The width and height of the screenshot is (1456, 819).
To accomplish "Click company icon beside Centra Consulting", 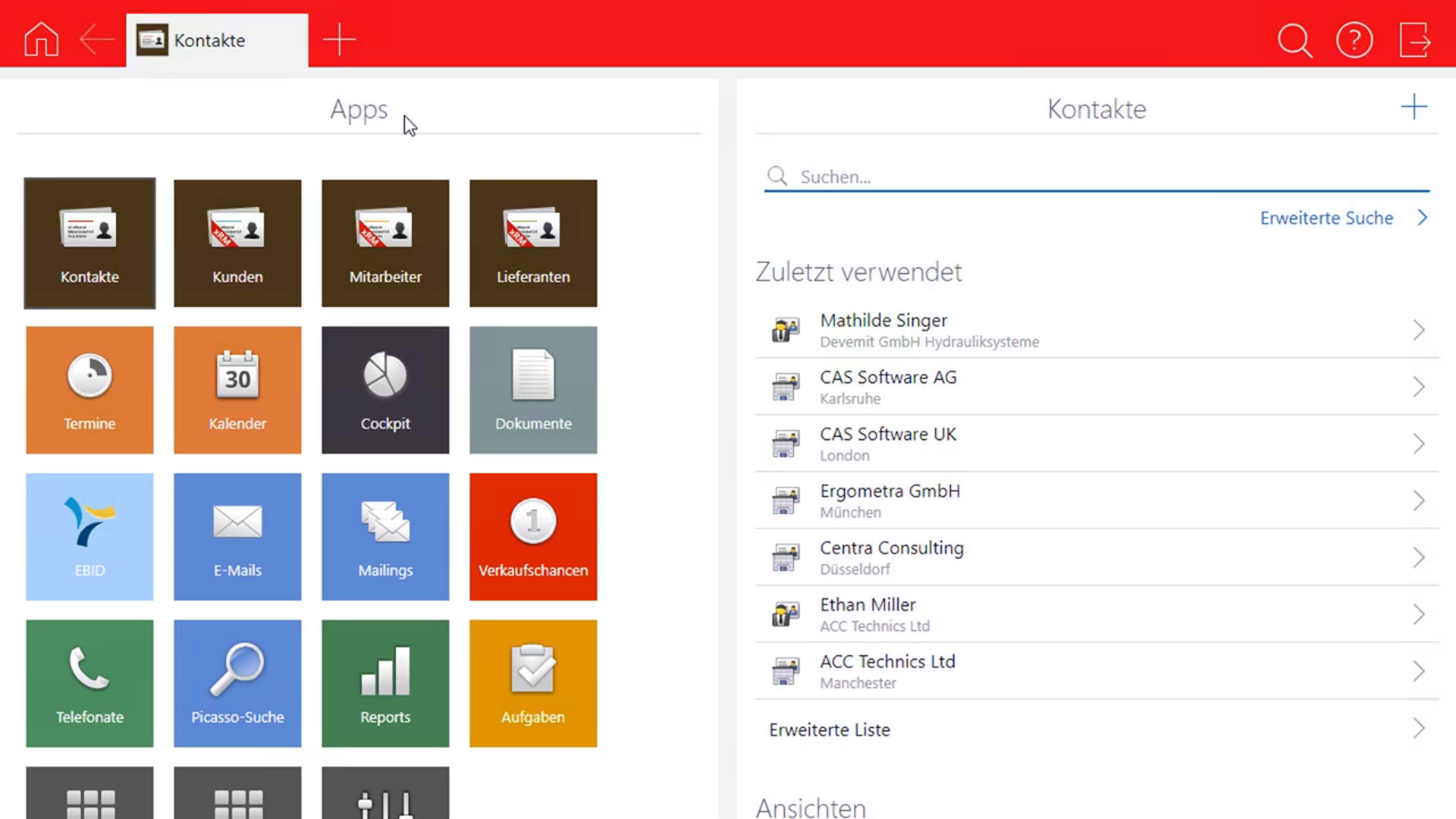I will [x=786, y=557].
